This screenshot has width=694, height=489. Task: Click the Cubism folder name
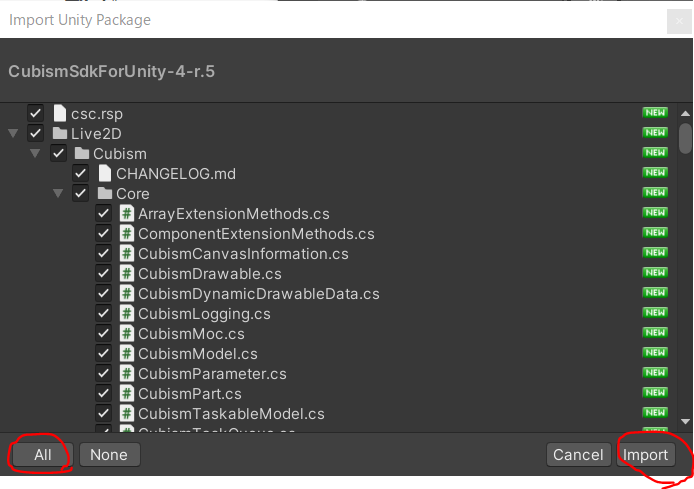click(120, 154)
